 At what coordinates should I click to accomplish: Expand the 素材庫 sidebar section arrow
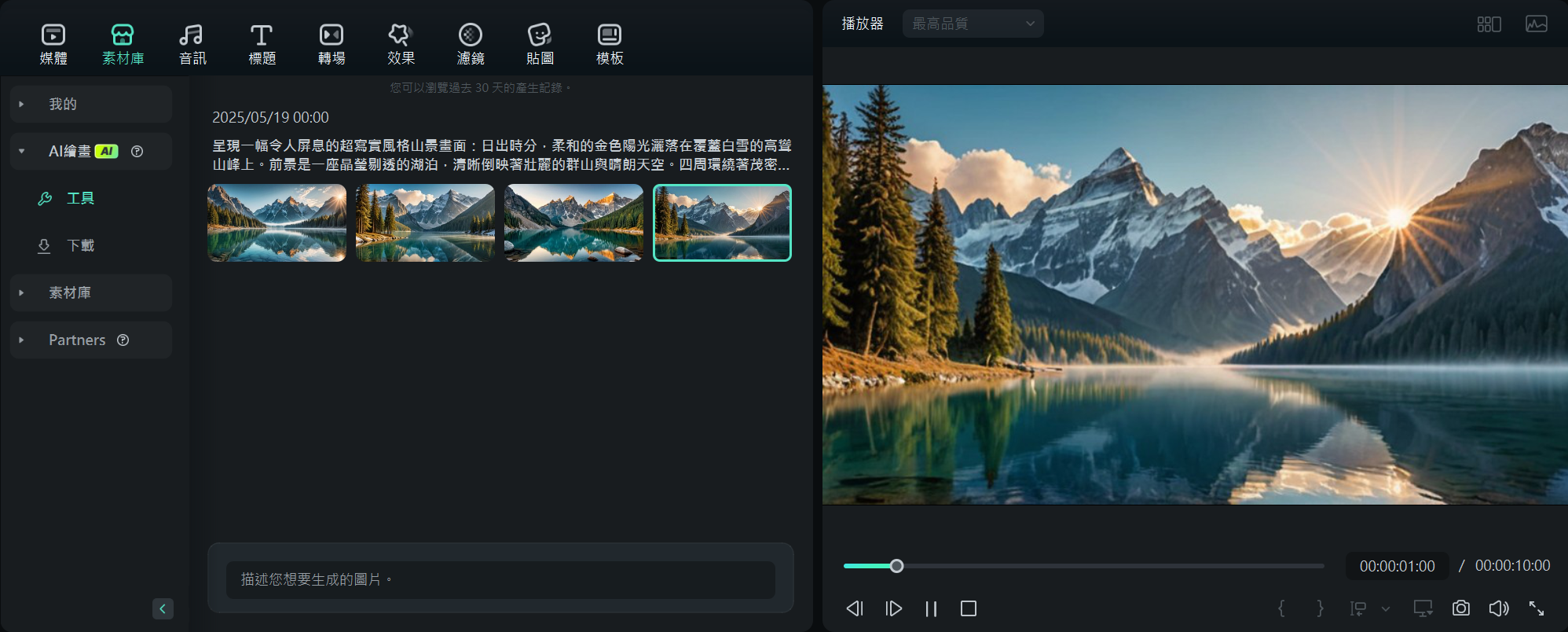click(21, 292)
